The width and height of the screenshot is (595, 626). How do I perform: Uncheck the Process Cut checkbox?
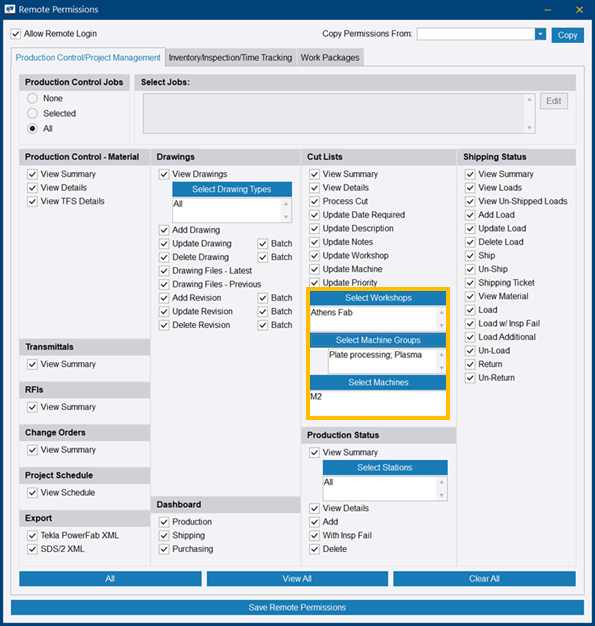[x=315, y=201]
